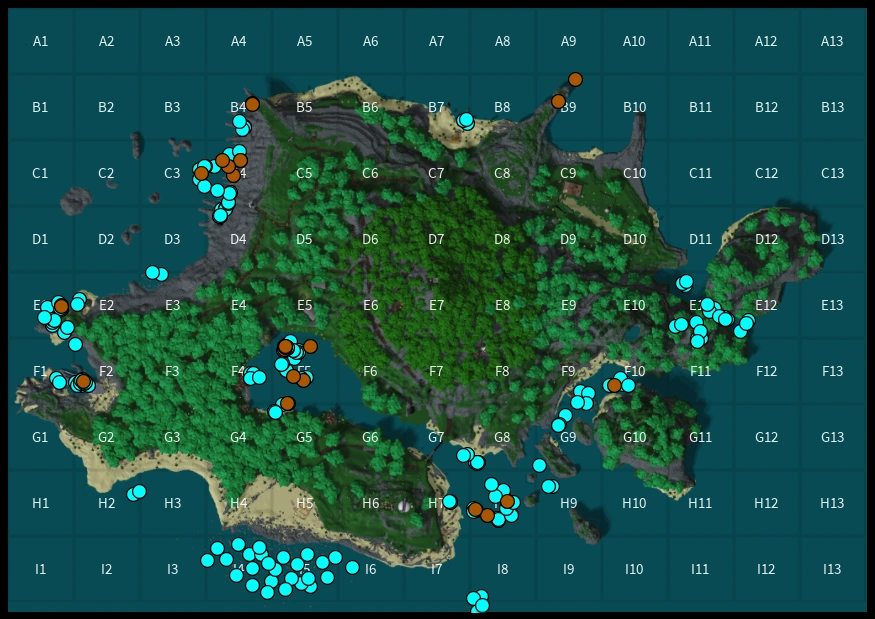Viewport: 875px width, 619px height.
Task: Select grid cell label A13
Action: click(x=831, y=41)
